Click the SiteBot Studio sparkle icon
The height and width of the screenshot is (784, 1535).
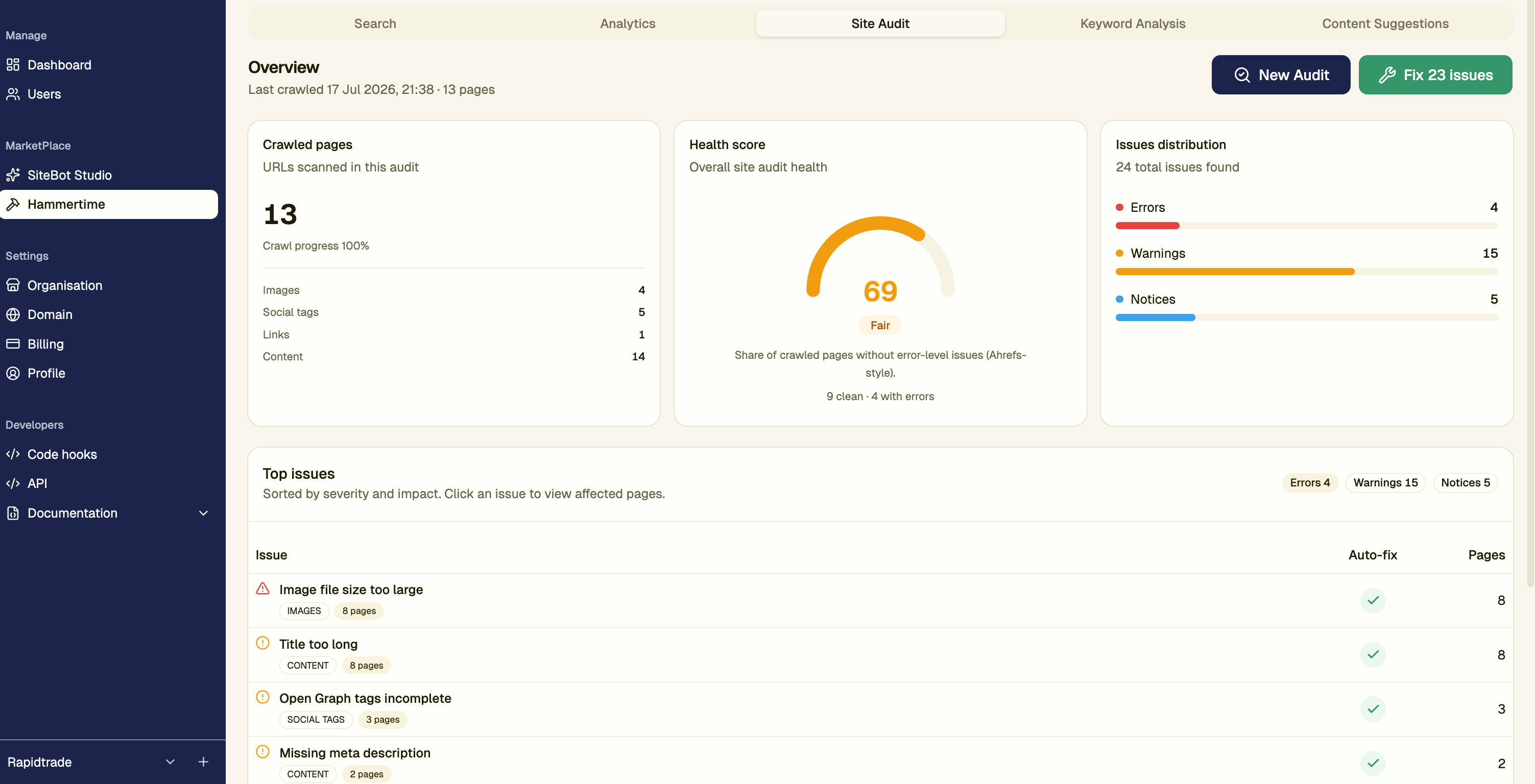[x=13, y=175]
